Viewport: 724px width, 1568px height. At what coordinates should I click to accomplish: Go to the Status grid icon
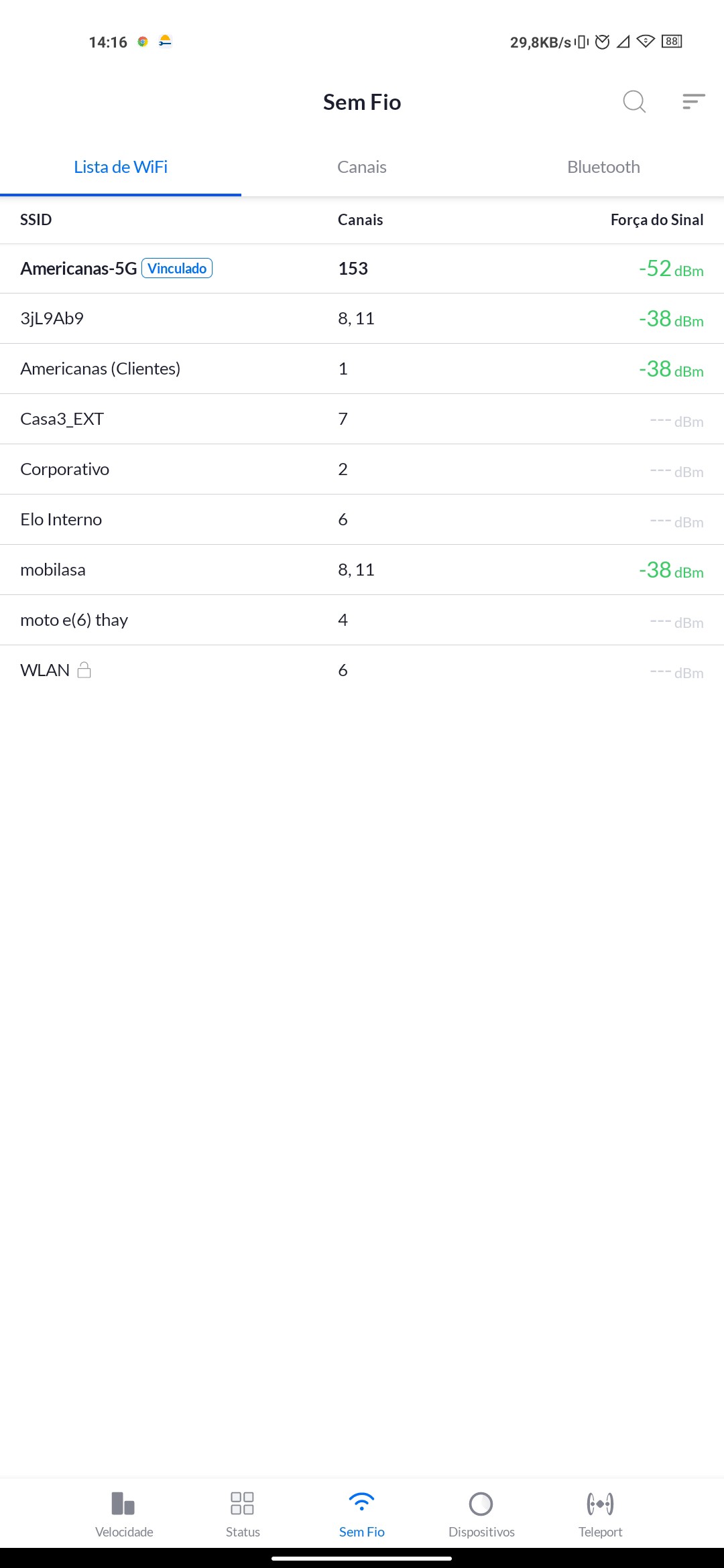242,1504
